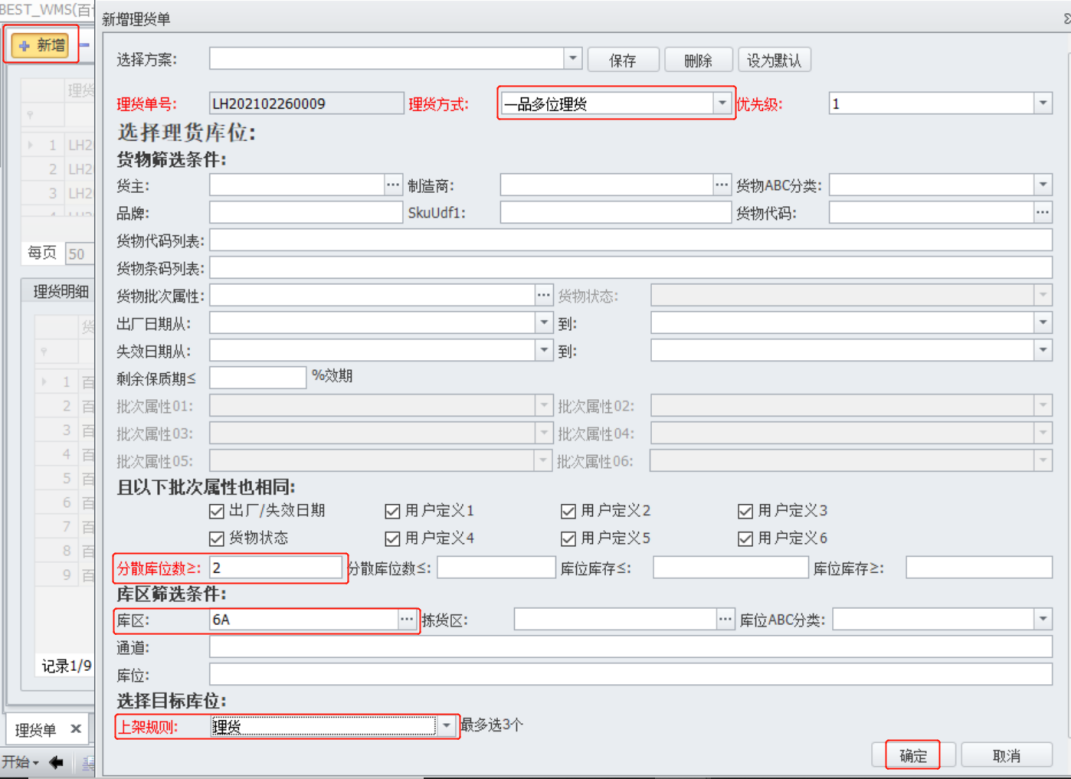
Task: Switch to the 理货明细 tab
Action: pyautogui.click(x=61, y=292)
